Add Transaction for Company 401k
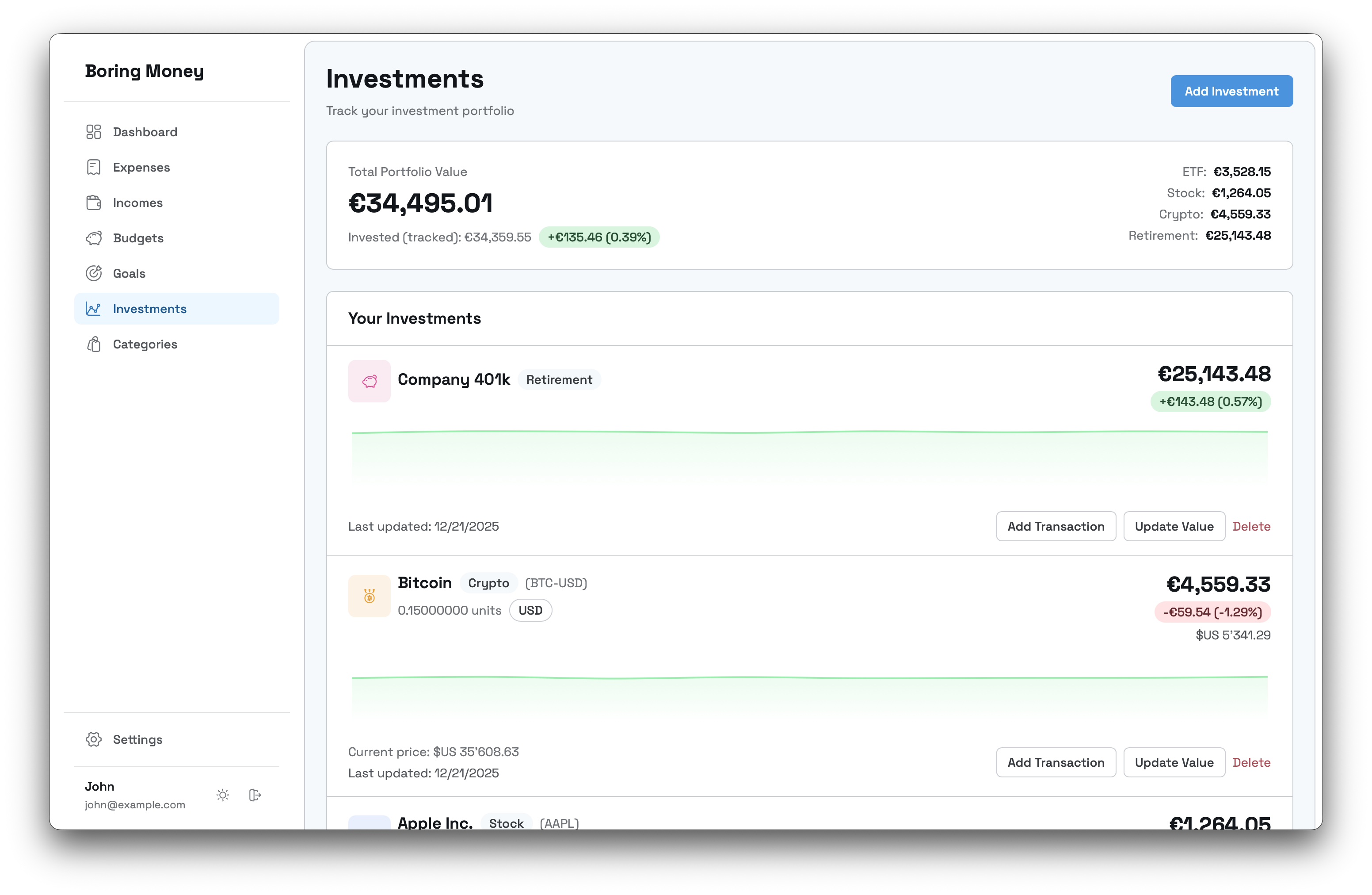The height and width of the screenshot is (895, 1372). (1056, 527)
